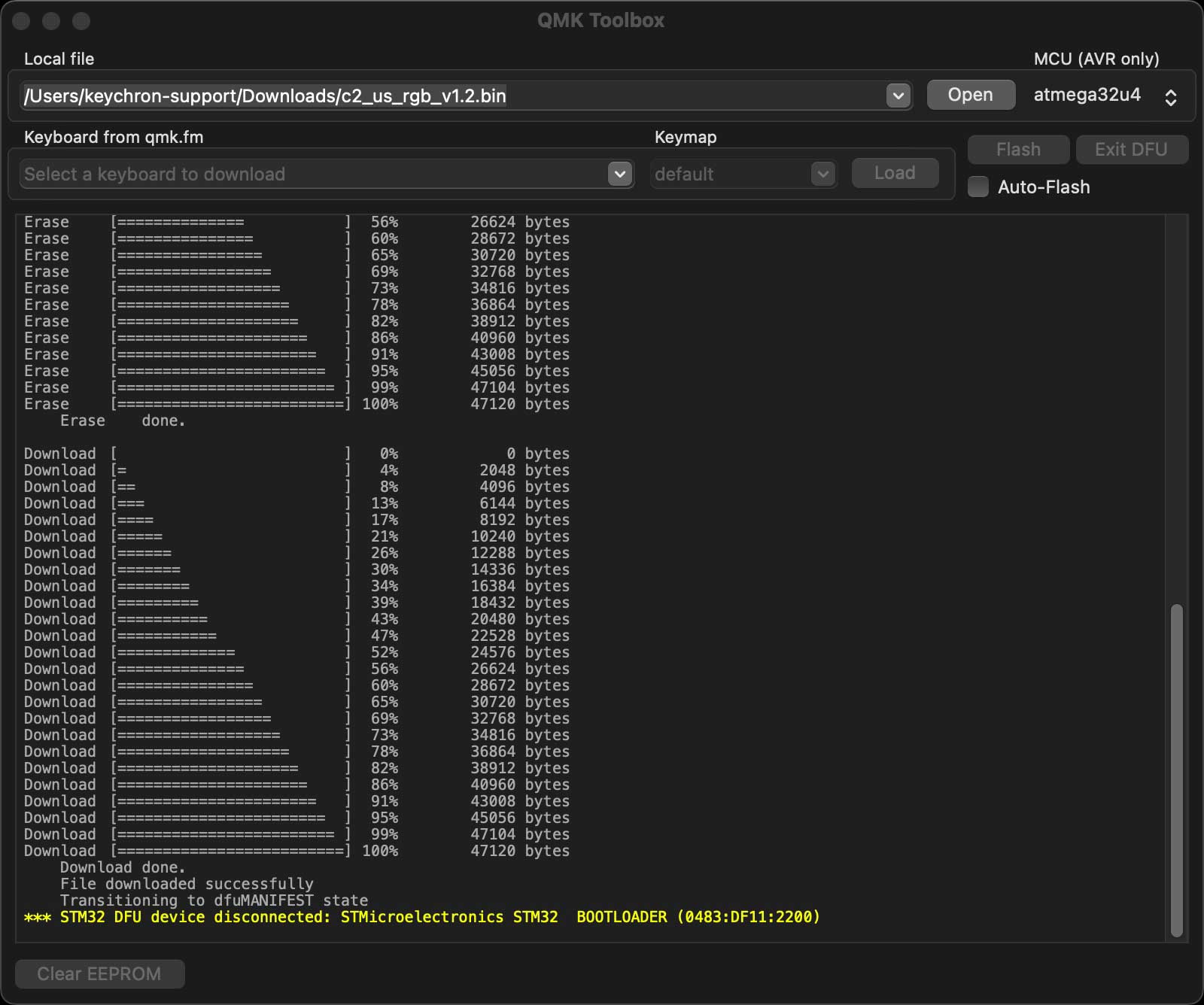The width and height of the screenshot is (1204, 1005).
Task: Click the QMK Toolbox window title
Action: tap(601, 20)
